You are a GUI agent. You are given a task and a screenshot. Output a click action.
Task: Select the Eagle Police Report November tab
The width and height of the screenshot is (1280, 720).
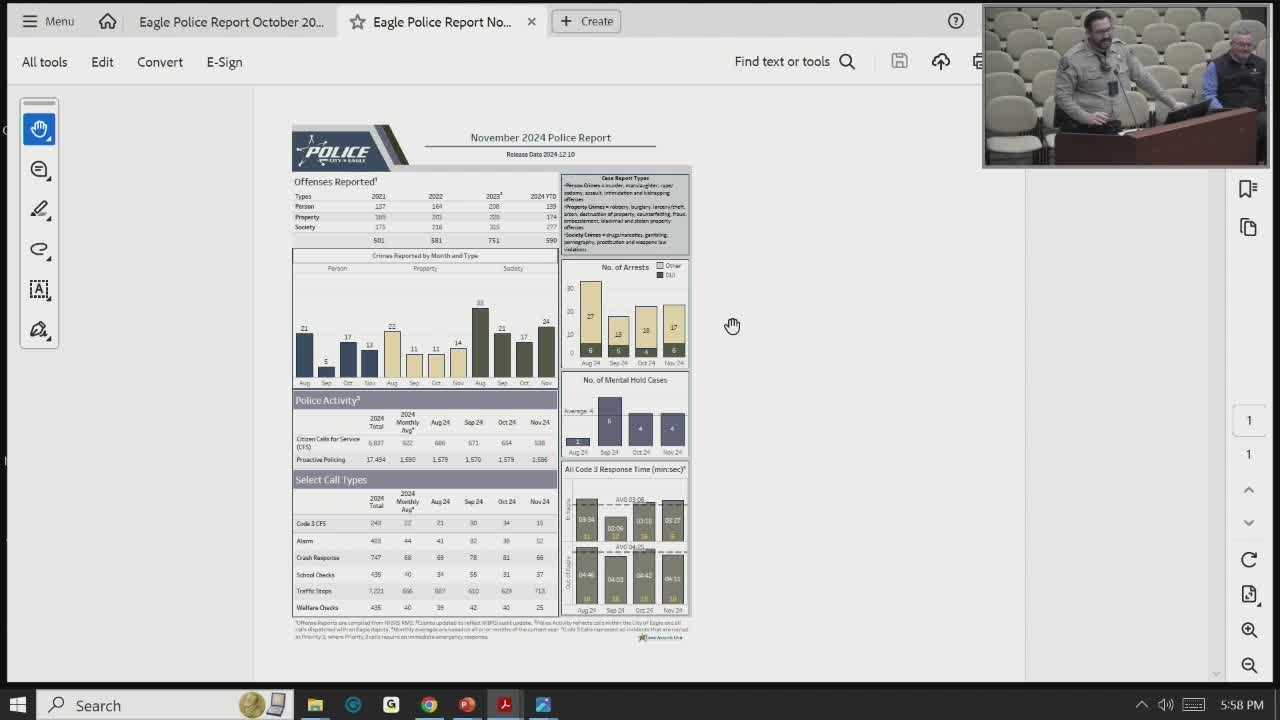pyautogui.click(x=441, y=21)
